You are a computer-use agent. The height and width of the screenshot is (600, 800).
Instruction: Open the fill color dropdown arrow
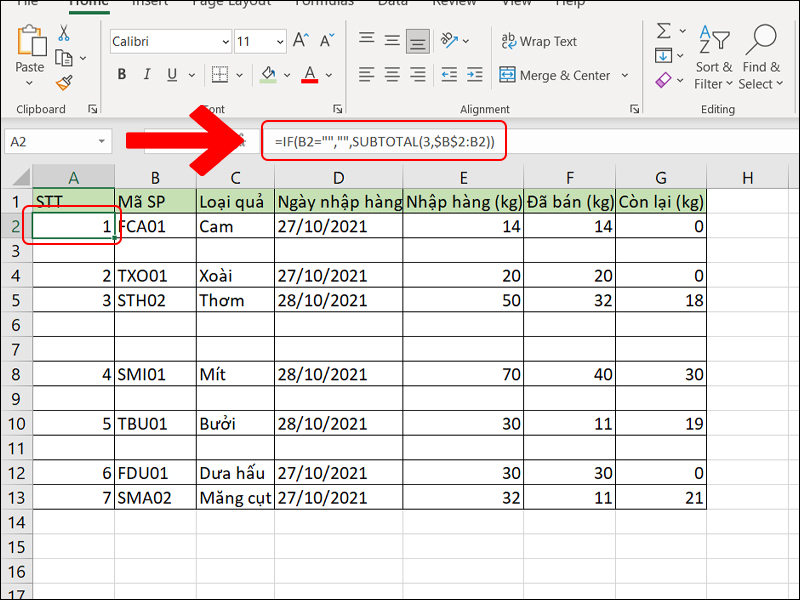click(287, 75)
